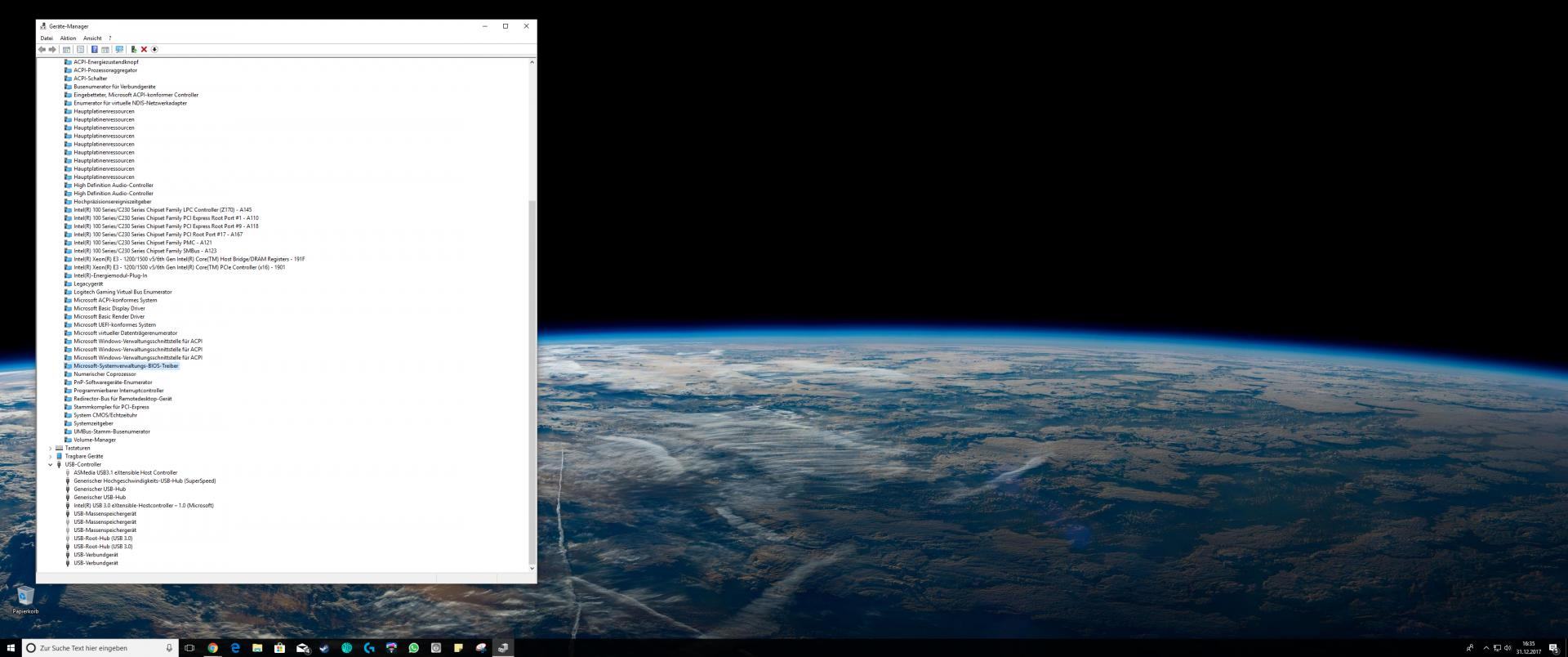Expand the Tastaturen category
1568x657 pixels.
(51, 448)
